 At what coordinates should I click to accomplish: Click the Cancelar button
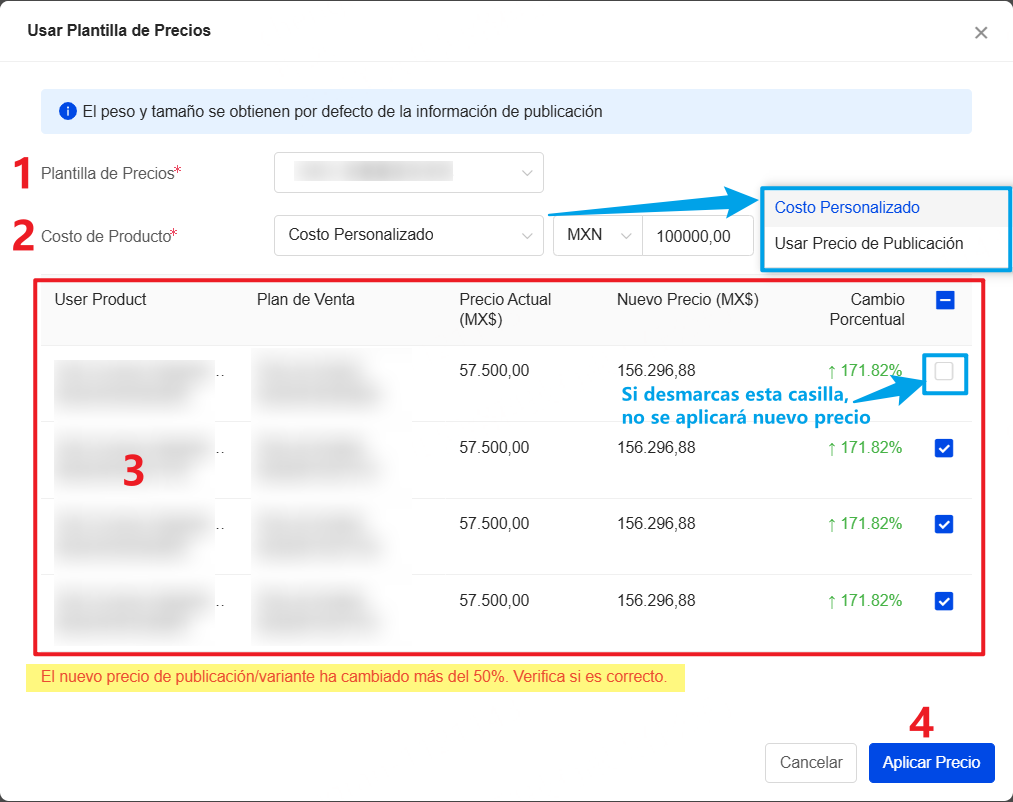tap(811, 763)
